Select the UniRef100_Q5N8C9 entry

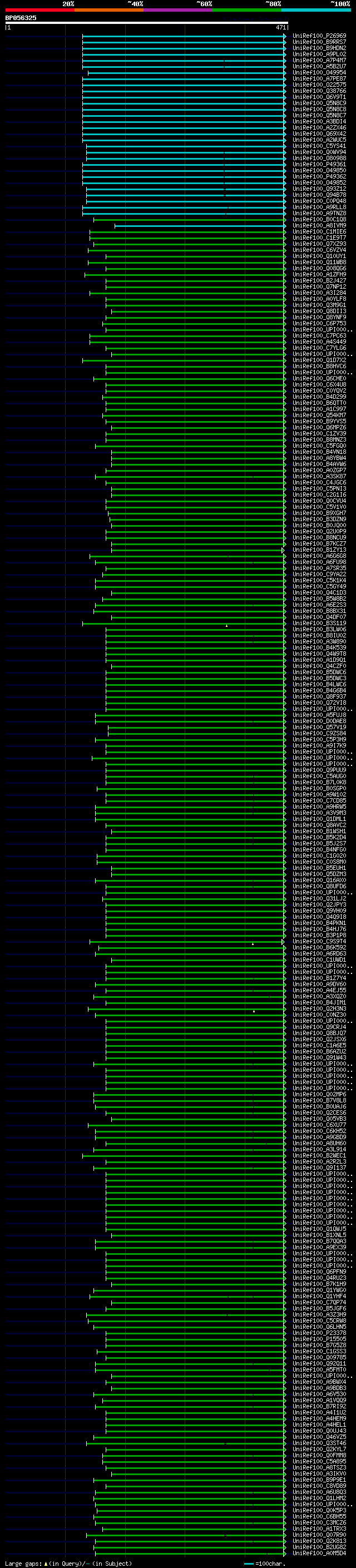click(319, 103)
